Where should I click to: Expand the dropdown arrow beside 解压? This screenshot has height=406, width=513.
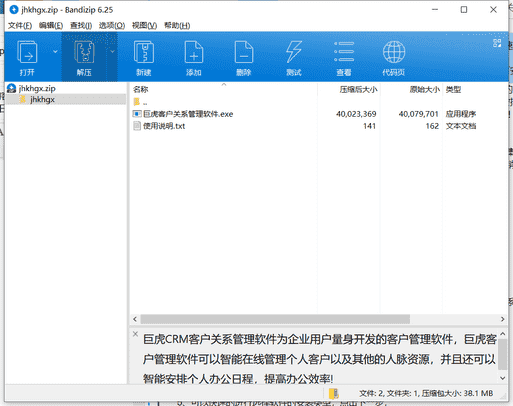(x=112, y=52)
